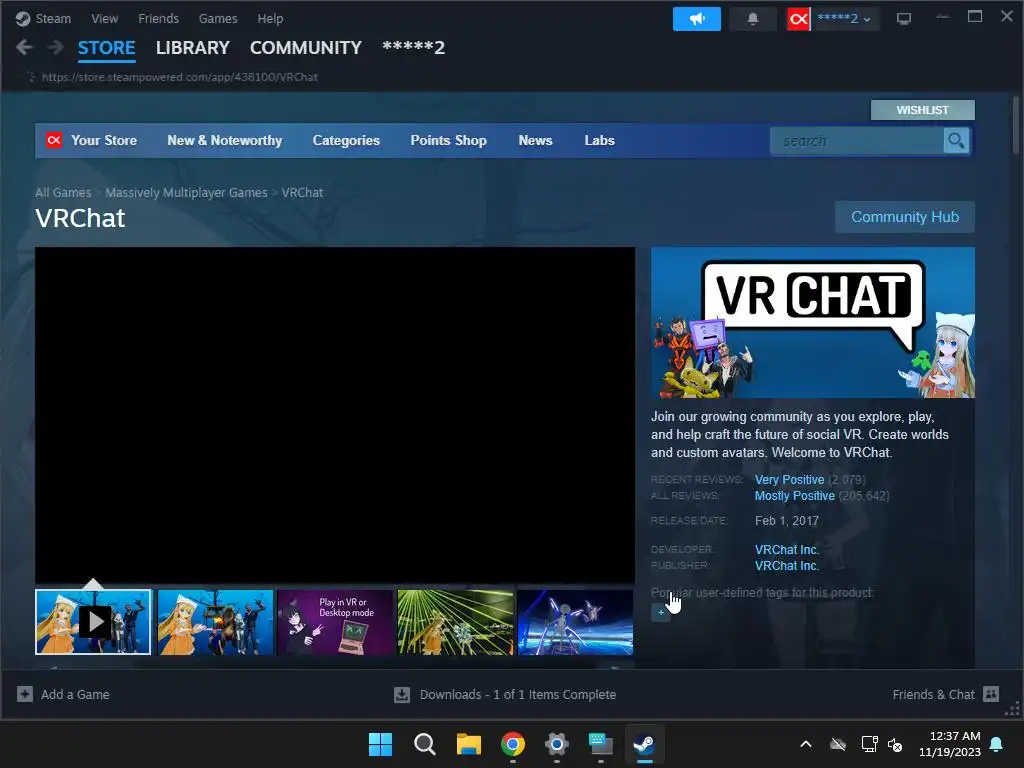This screenshot has width=1024, height=768.
Task: Click developer VRChat Inc. link
Action: tap(787, 550)
